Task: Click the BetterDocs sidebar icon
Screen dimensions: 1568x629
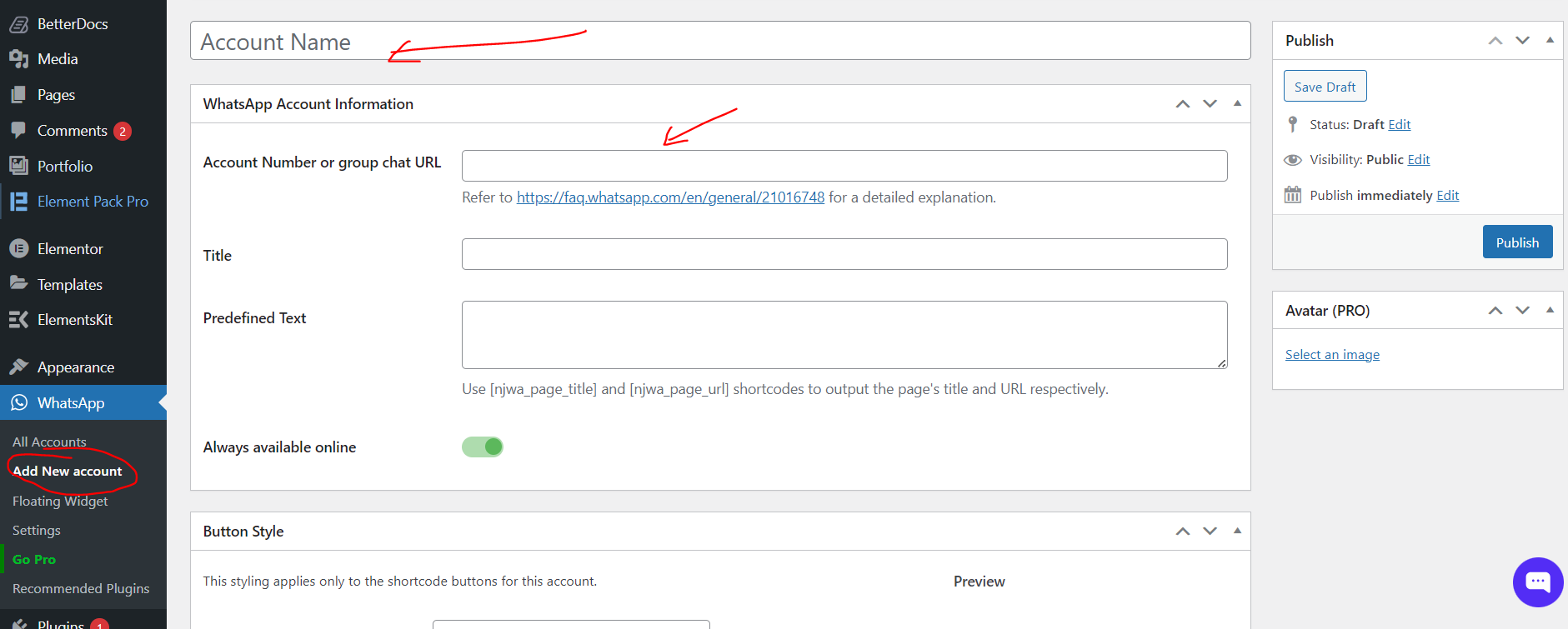Action: pyautogui.click(x=18, y=24)
